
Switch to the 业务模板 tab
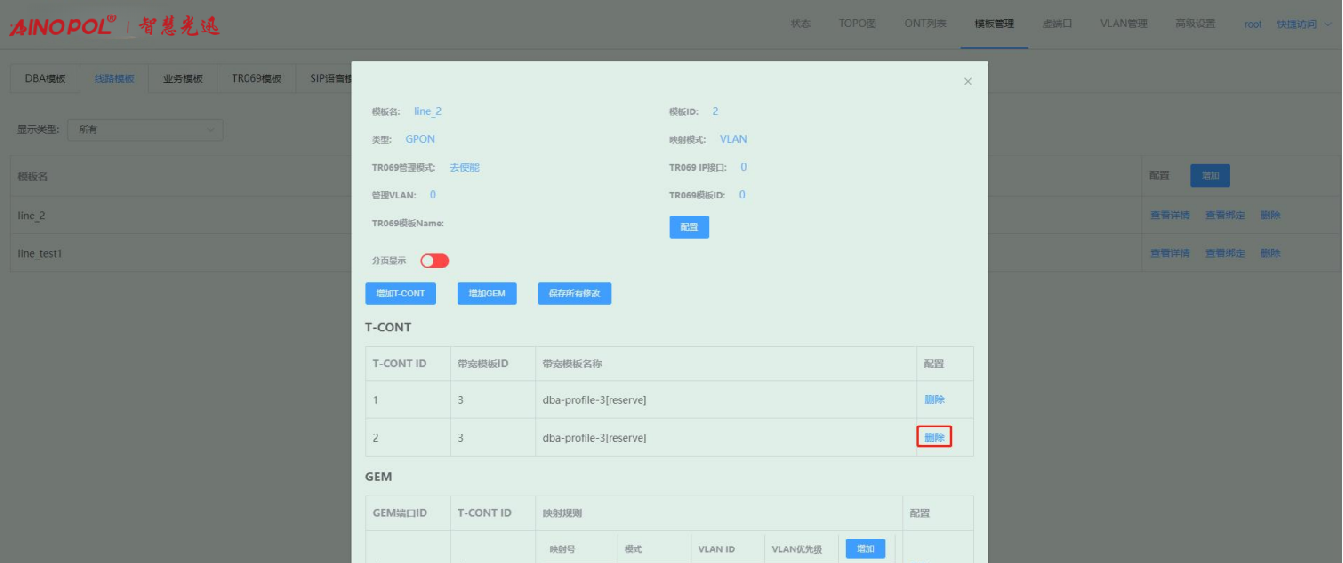[183, 79]
